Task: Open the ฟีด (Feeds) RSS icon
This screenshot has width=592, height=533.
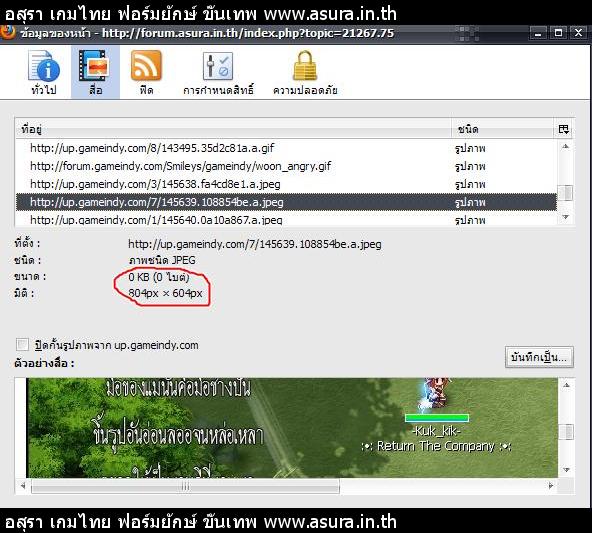Action: pyautogui.click(x=146, y=72)
